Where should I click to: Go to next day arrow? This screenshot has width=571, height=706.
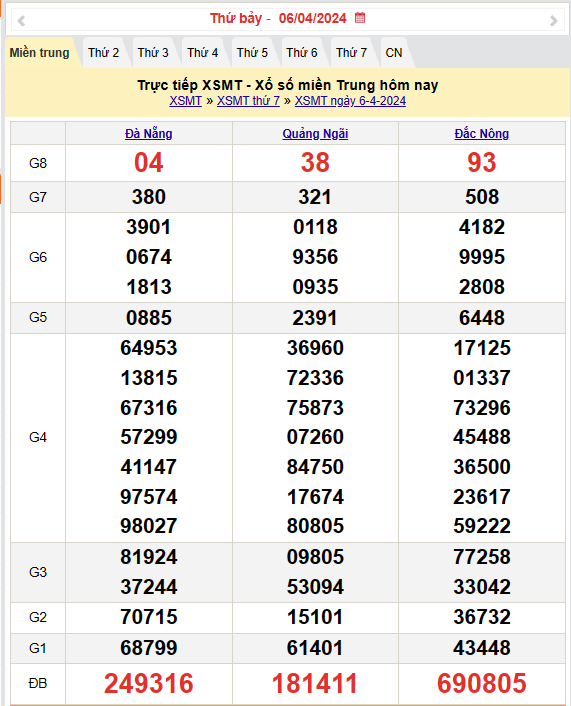click(553, 20)
